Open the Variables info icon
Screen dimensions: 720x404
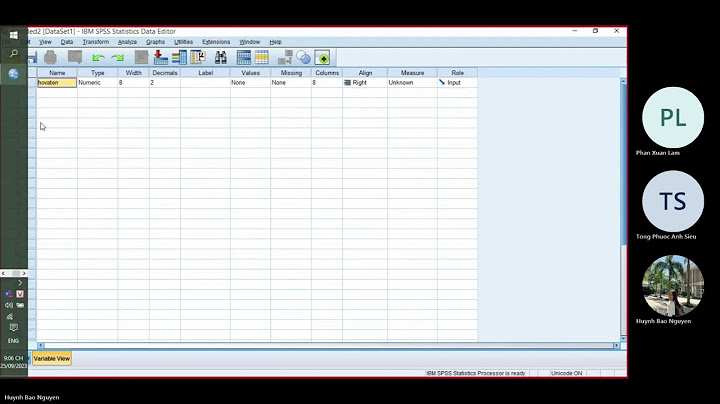point(179,57)
